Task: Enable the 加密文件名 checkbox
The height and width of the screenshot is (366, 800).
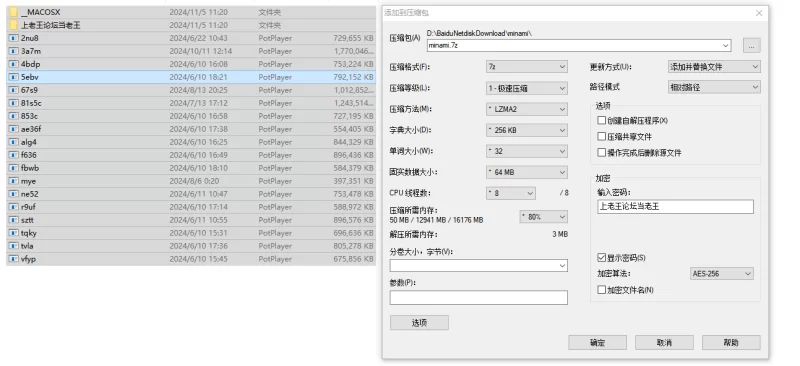Action: (x=602, y=289)
